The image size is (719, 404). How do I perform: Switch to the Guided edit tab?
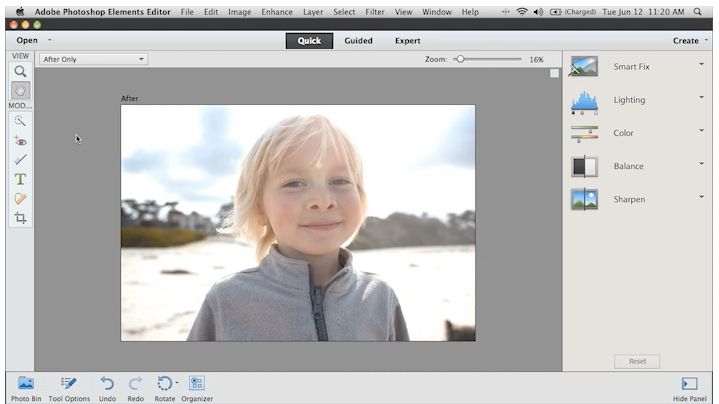(x=358, y=41)
